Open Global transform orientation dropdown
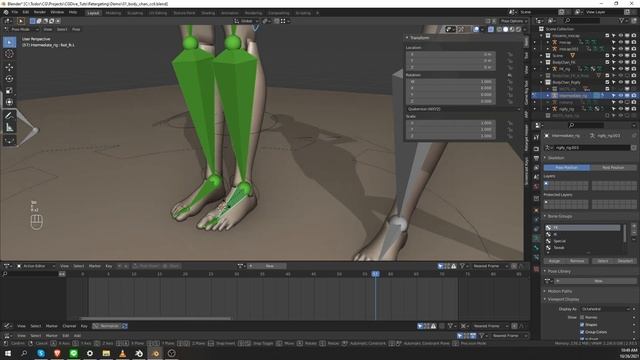This screenshot has width=640, height=360. pyautogui.click(x=246, y=21)
